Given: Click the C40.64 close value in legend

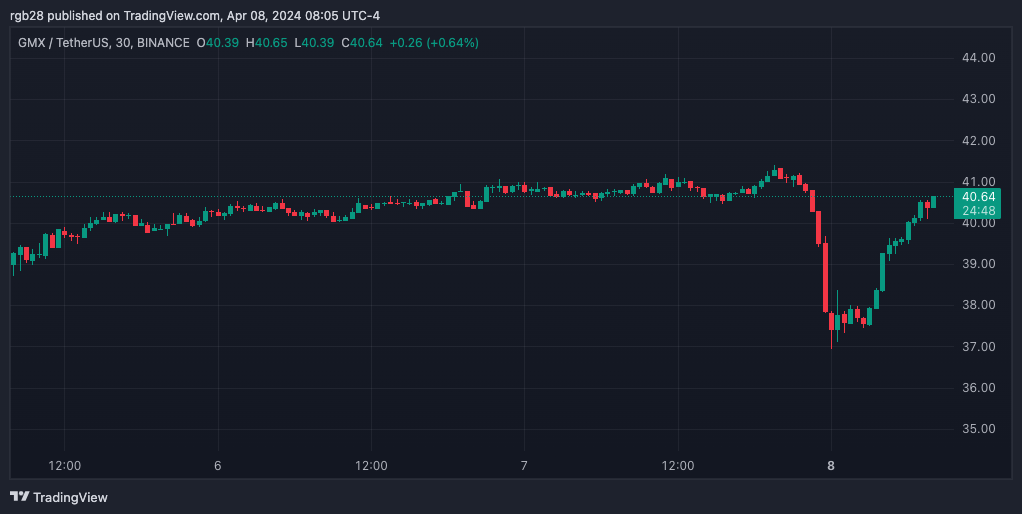Looking at the screenshot, I should point(361,43).
